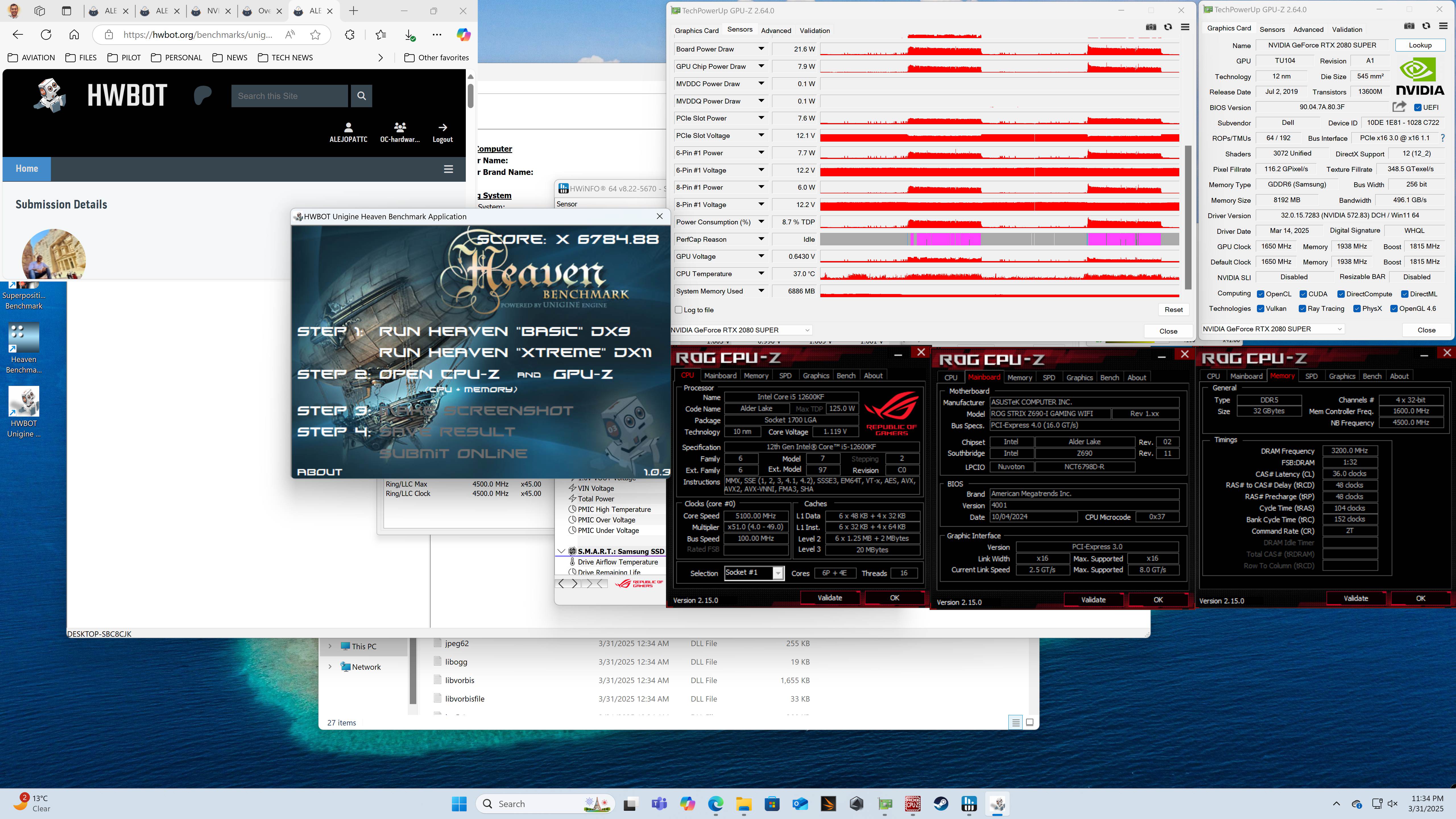Open the HWBOT navigation hamburger menu
The height and width of the screenshot is (819, 1456).
(x=448, y=169)
